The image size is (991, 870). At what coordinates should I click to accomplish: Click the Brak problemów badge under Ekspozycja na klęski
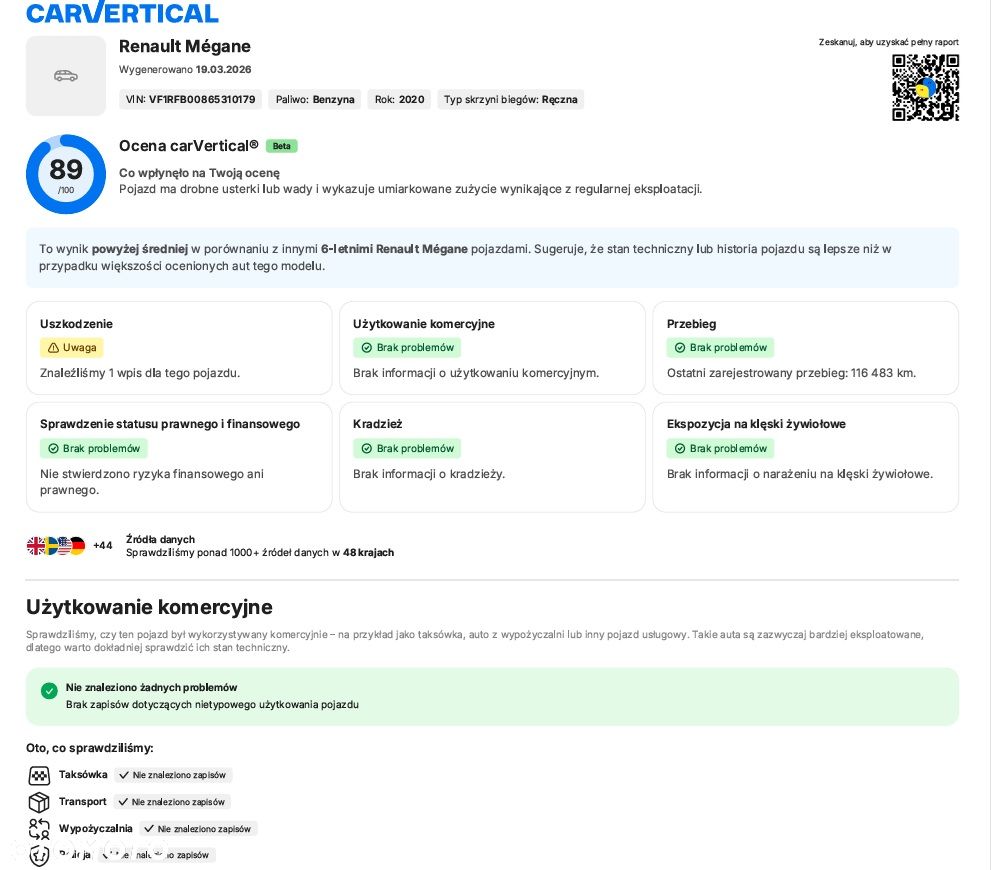[720, 449]
